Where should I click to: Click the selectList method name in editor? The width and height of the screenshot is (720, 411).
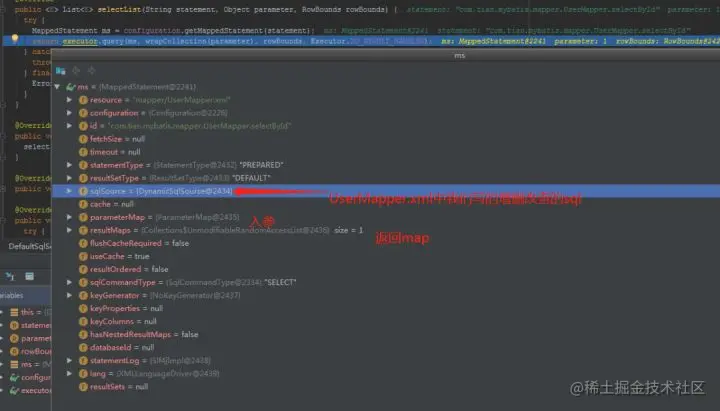[117, 9]
